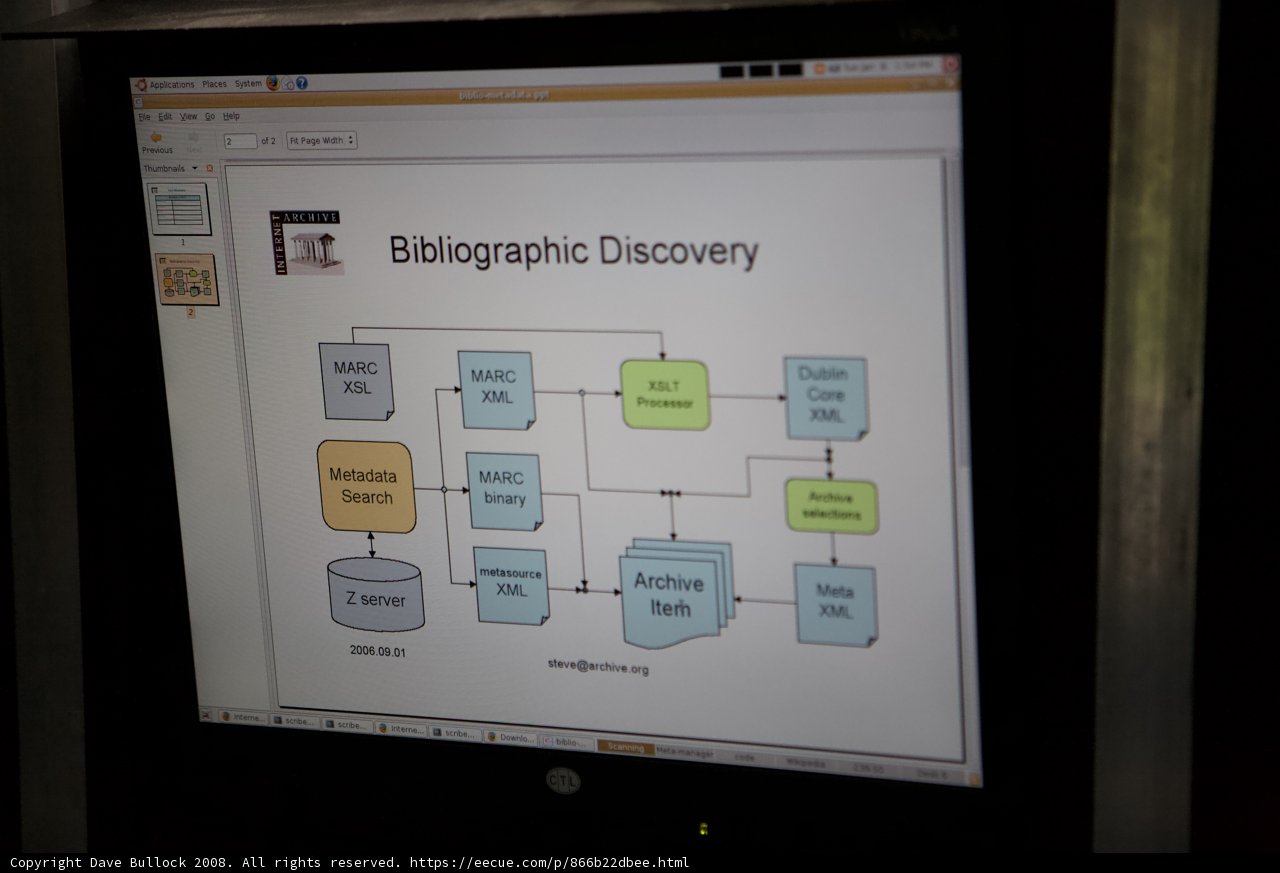The image size is (1280, 873).
Task: Select the page 2 thumbnail
Action: pyautogui.click(x=189, y=279)
